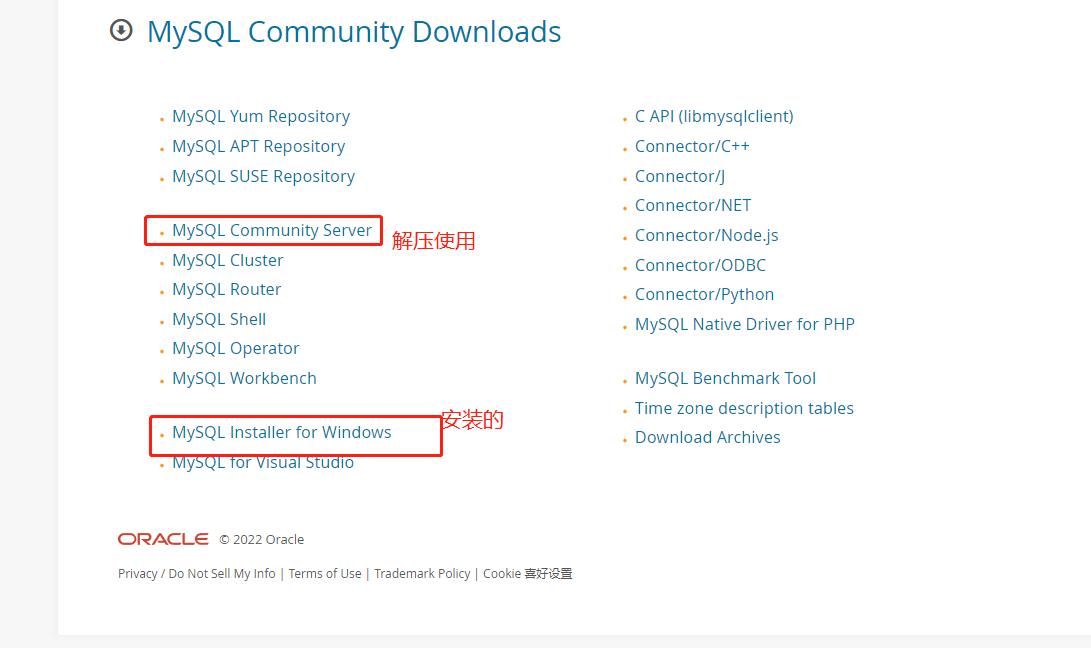Open the MySQL Native Driver for PHP link
Screen dimensions: 1091x648
[745, 324]
